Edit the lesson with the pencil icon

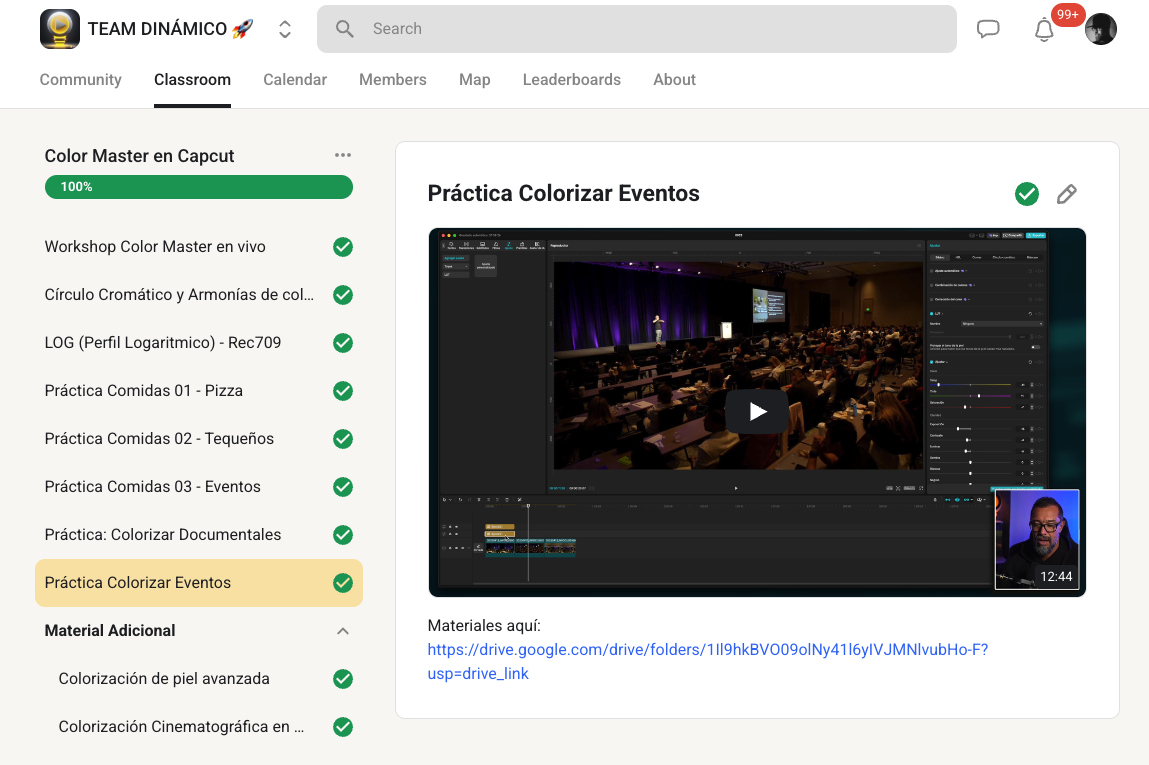tap(1067, 194)
